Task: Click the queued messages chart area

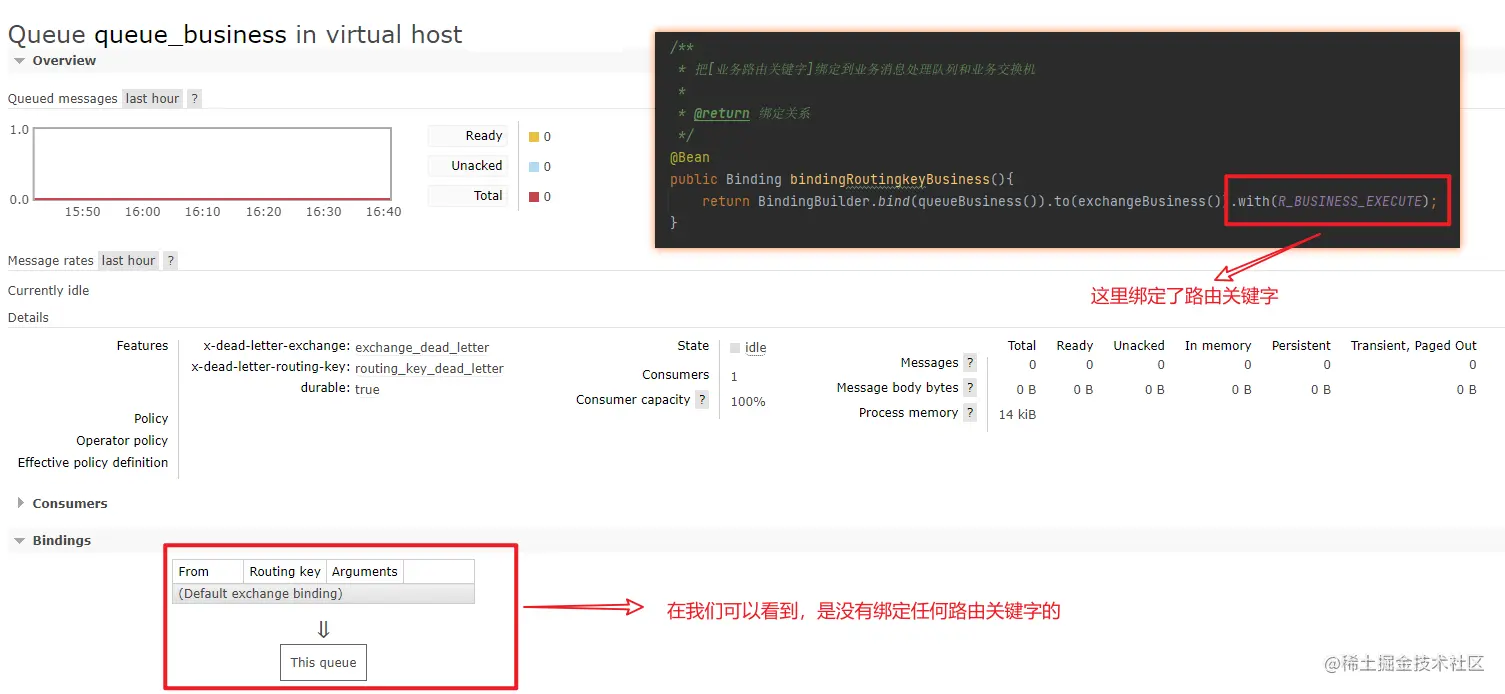Action: 212,164
